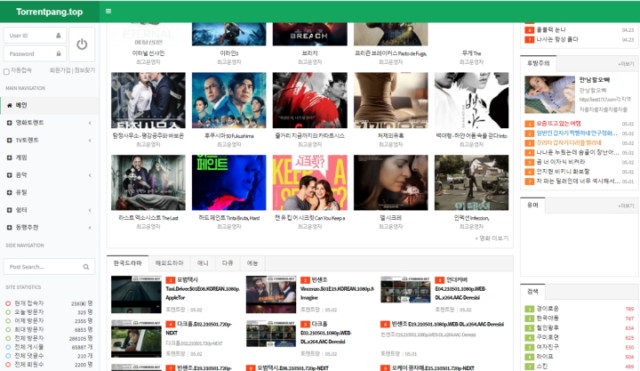This screenshot has height=371, width=640.
Task: Click the hamburger menu icon in header
Action: tap(108, 11)
